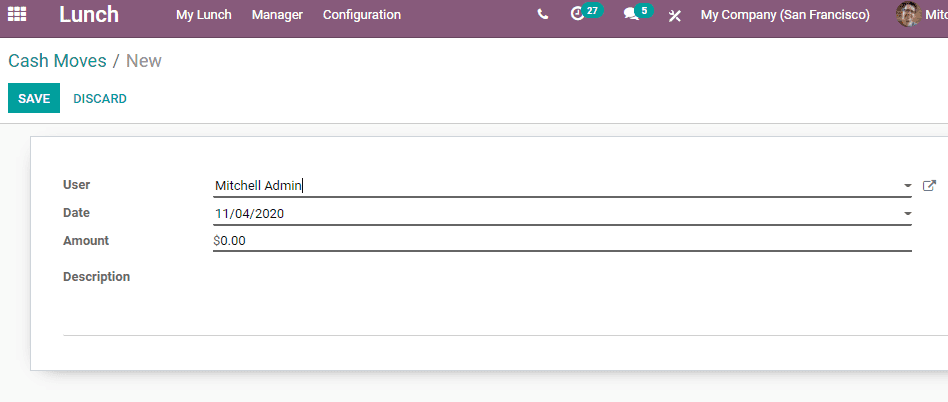Image resolution: width=948 pixels, height=402 pixels.
Task: Expand the Date field dropdown arrow
Action: tap(907, 214)
